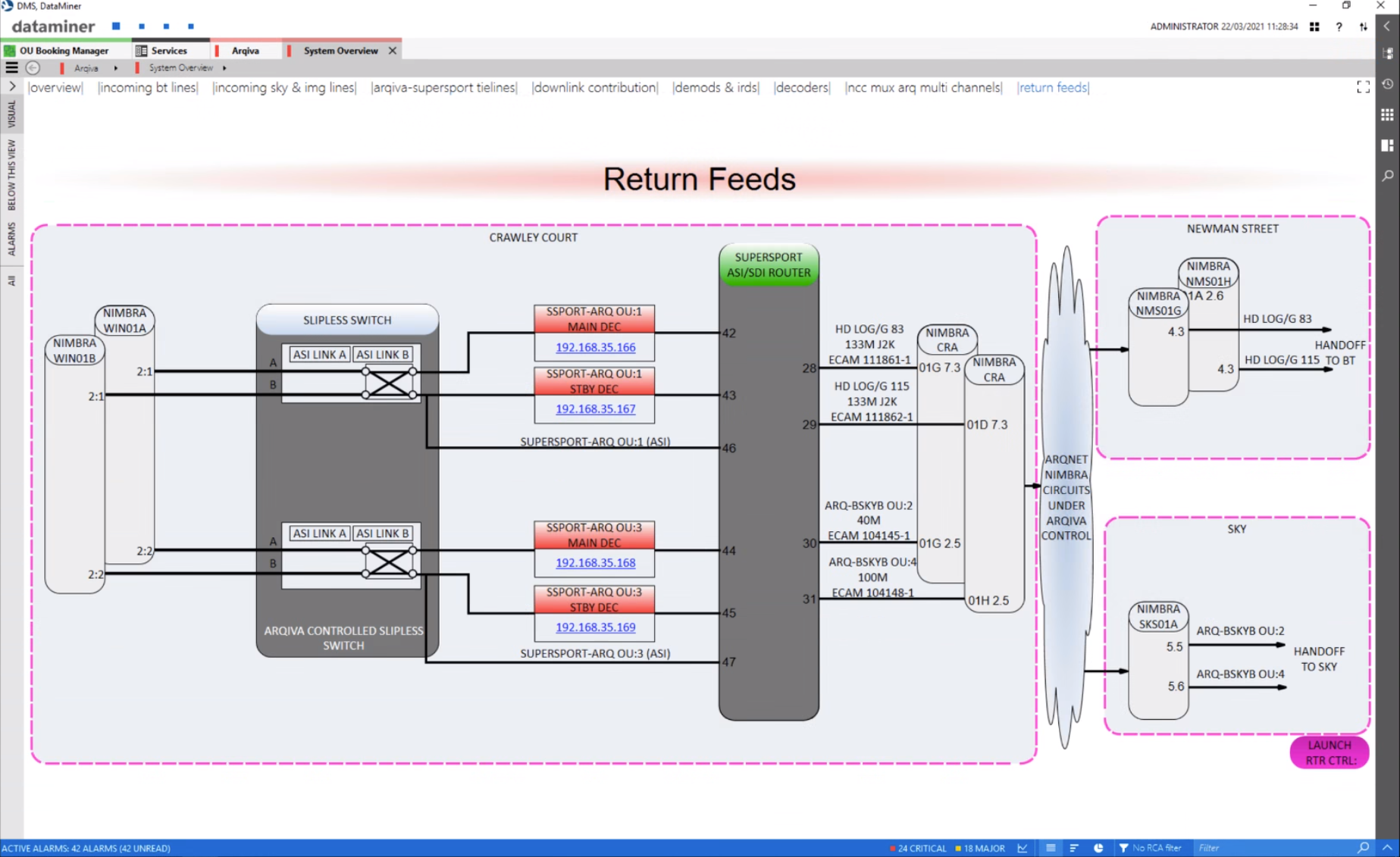The width and height of the screenshot is (1400, 857).
Task: Select the sorted bars icon in alarm bar
Action: click(1074, 848)
